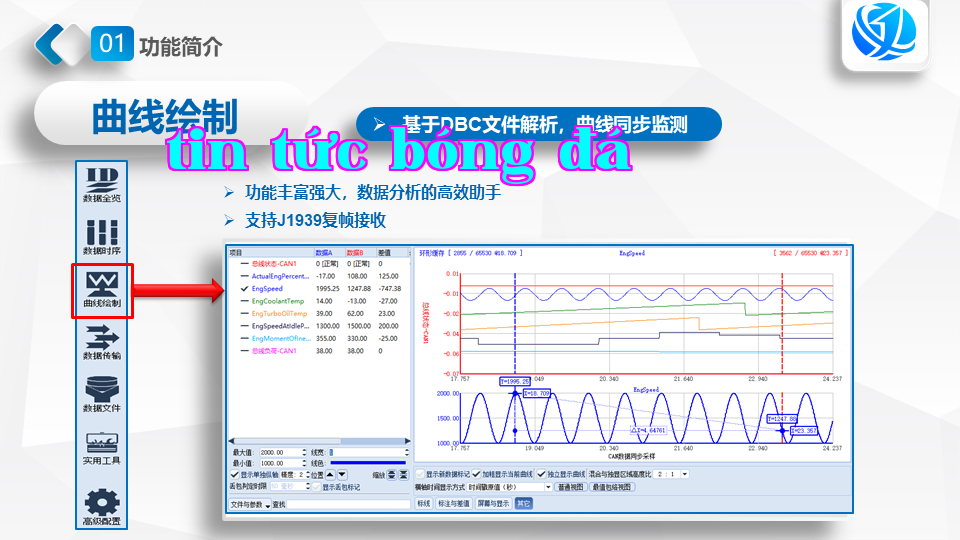Select the EngMomentOfIne... signal row

pos(318,339)
